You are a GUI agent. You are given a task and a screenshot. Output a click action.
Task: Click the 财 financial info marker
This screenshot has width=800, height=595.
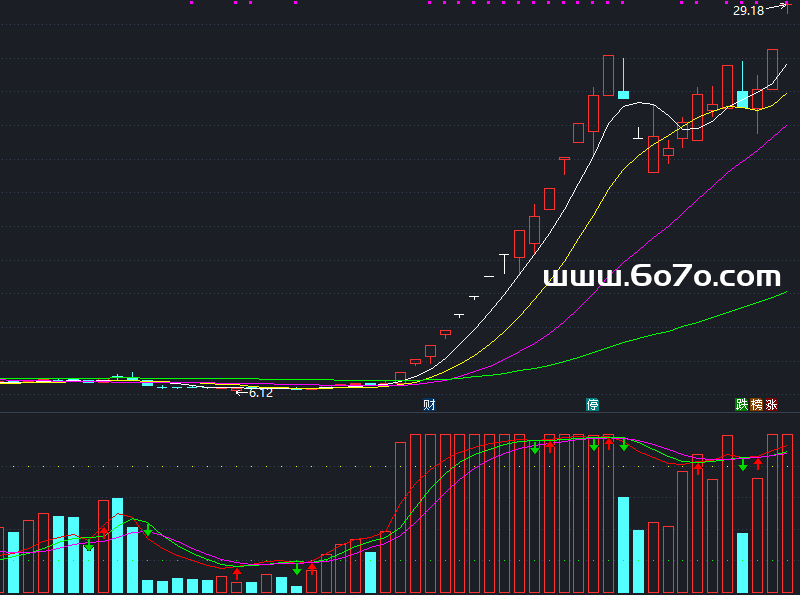pyautogui.click(x=429, y=405)
